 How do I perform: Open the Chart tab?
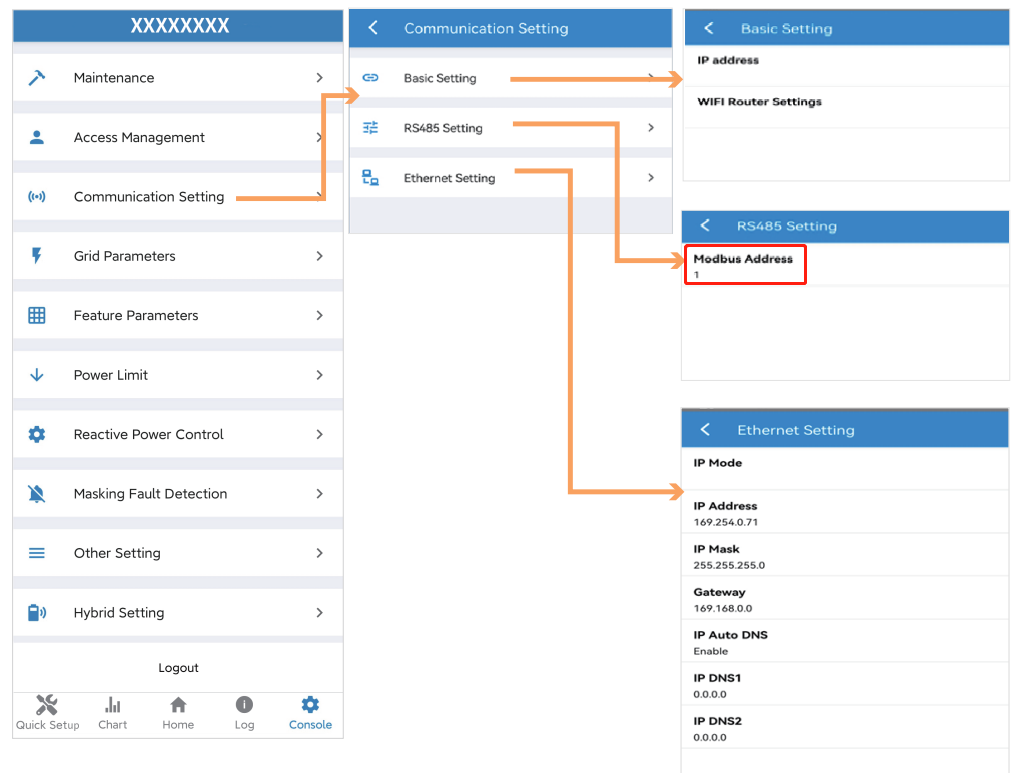pos(113,712)
